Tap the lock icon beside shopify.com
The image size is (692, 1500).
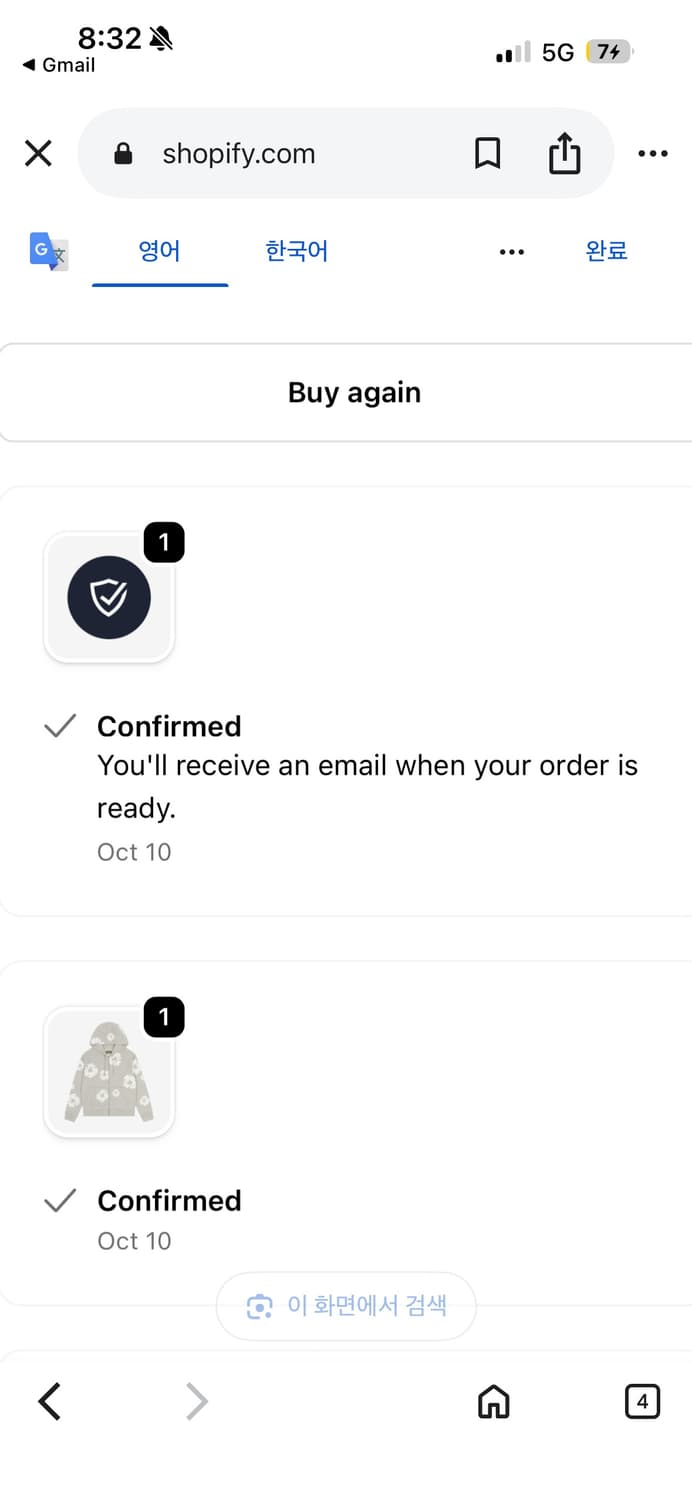click(123, 153)
